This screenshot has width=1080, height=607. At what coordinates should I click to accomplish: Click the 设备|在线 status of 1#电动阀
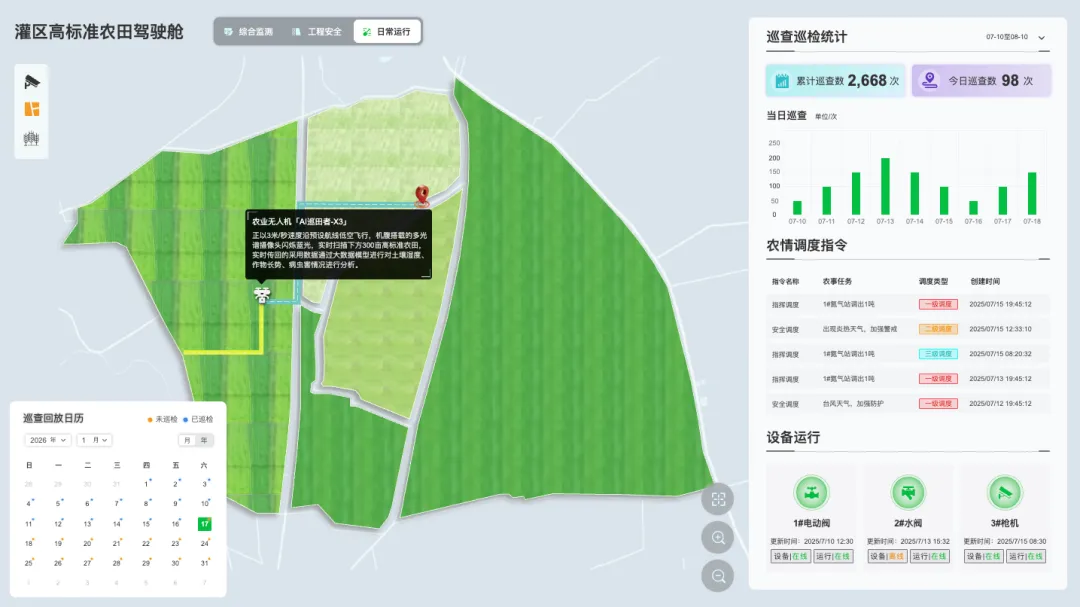790,557
